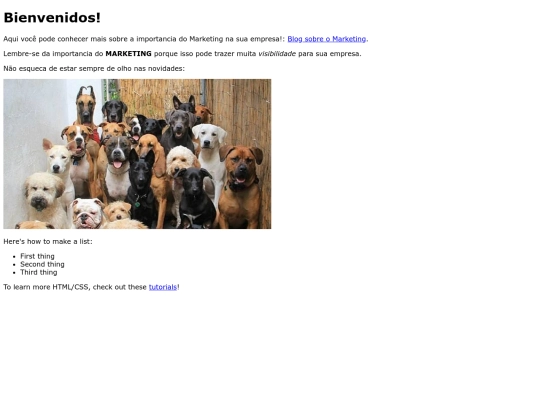Click the bold MARKETING word
The height and width of the screenshot is (405, 540).
(x=128, y=54)
